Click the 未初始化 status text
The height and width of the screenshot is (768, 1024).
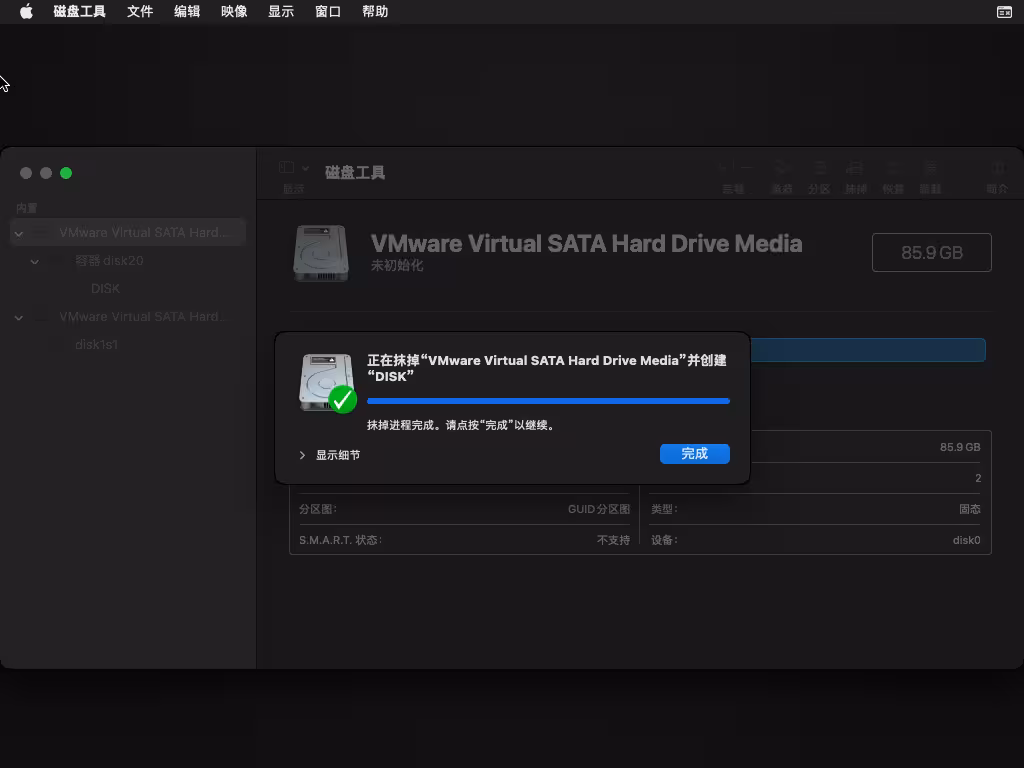click(x=397, y=265)
